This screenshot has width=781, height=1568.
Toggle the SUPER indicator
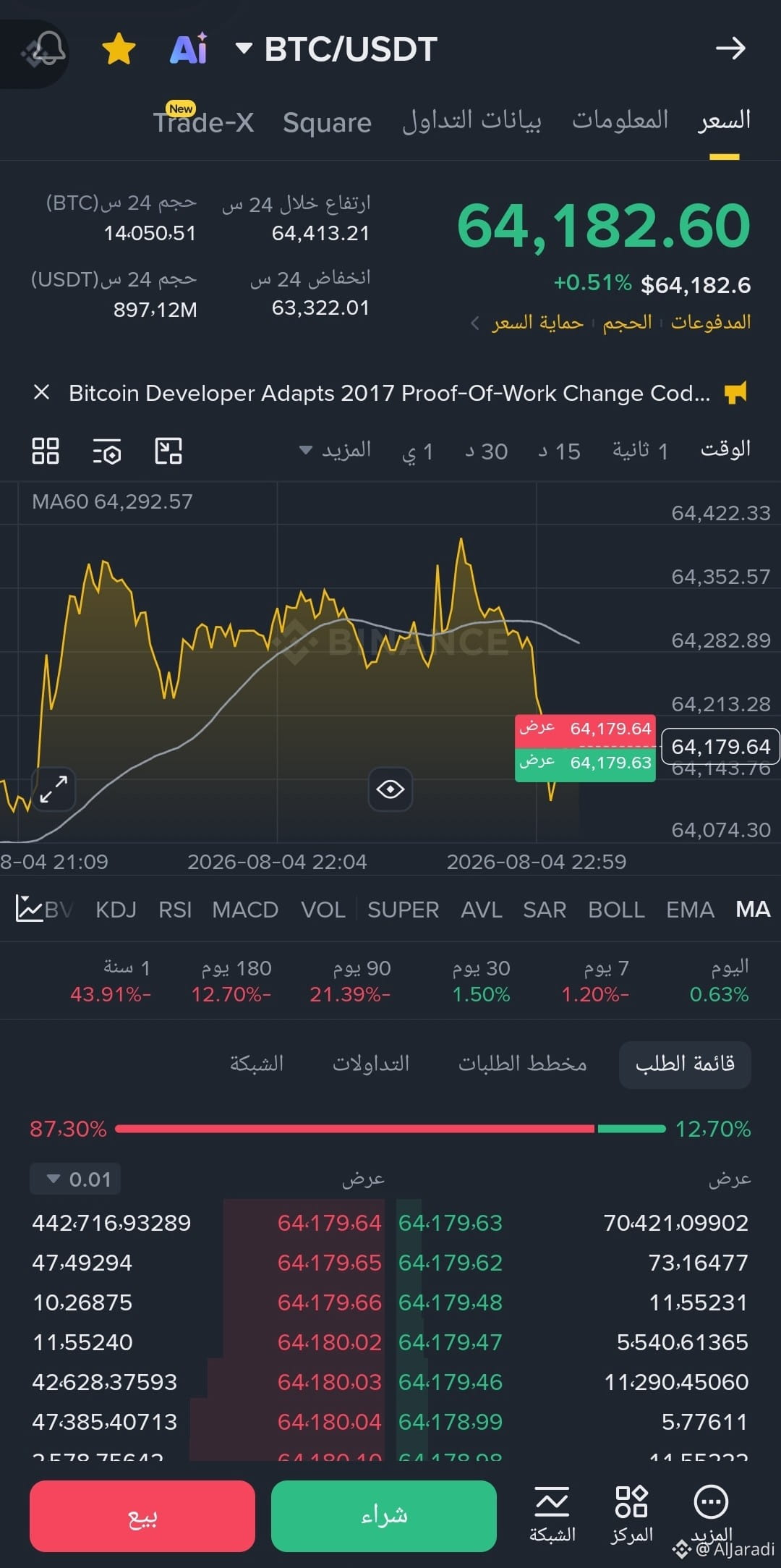tap(403, 910)
